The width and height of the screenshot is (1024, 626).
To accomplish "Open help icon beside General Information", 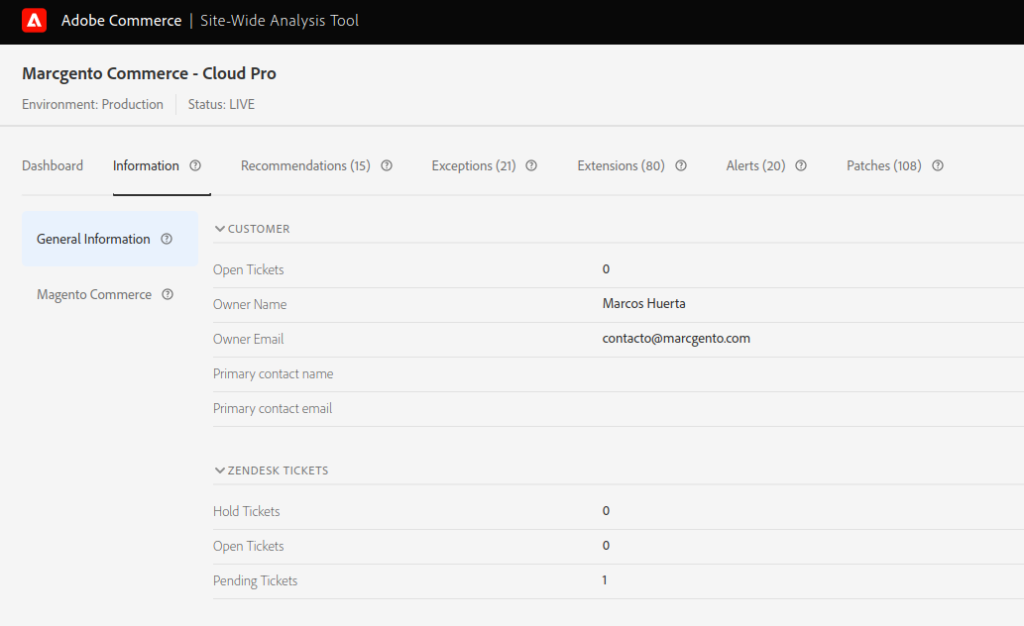I will [x=167, y=239].
